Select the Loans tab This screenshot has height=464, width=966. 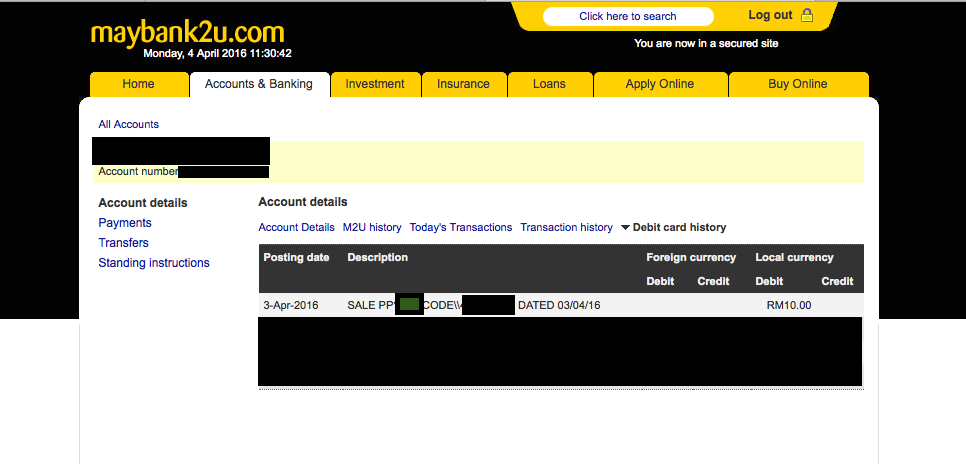coord(549,84)
